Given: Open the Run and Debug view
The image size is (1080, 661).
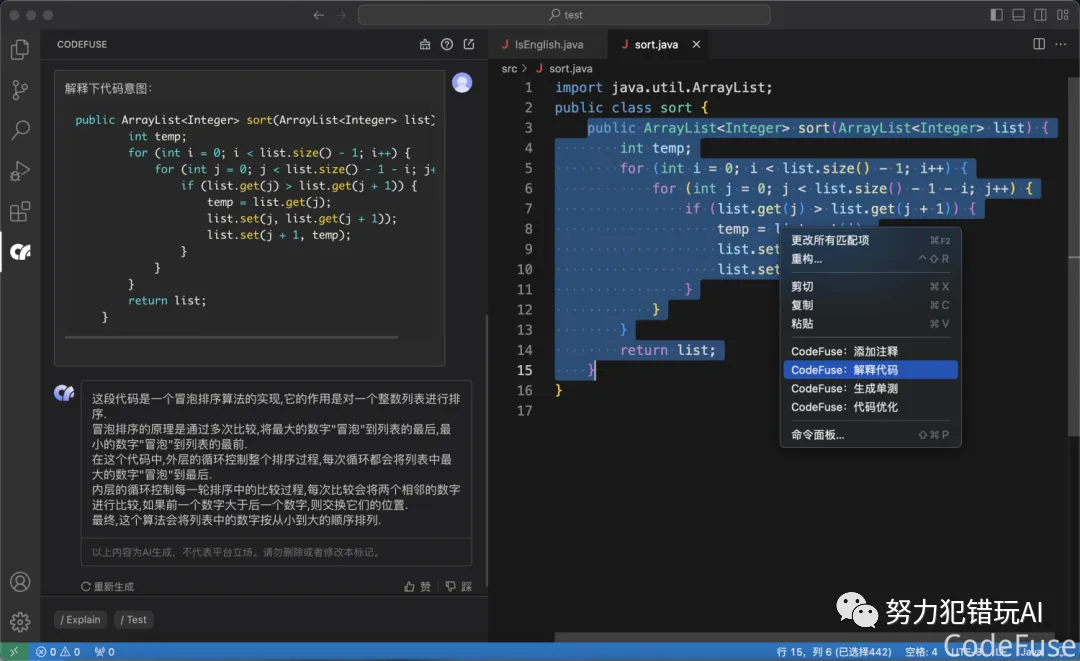Looking at the screenshot, I should (x=20, y=171).
